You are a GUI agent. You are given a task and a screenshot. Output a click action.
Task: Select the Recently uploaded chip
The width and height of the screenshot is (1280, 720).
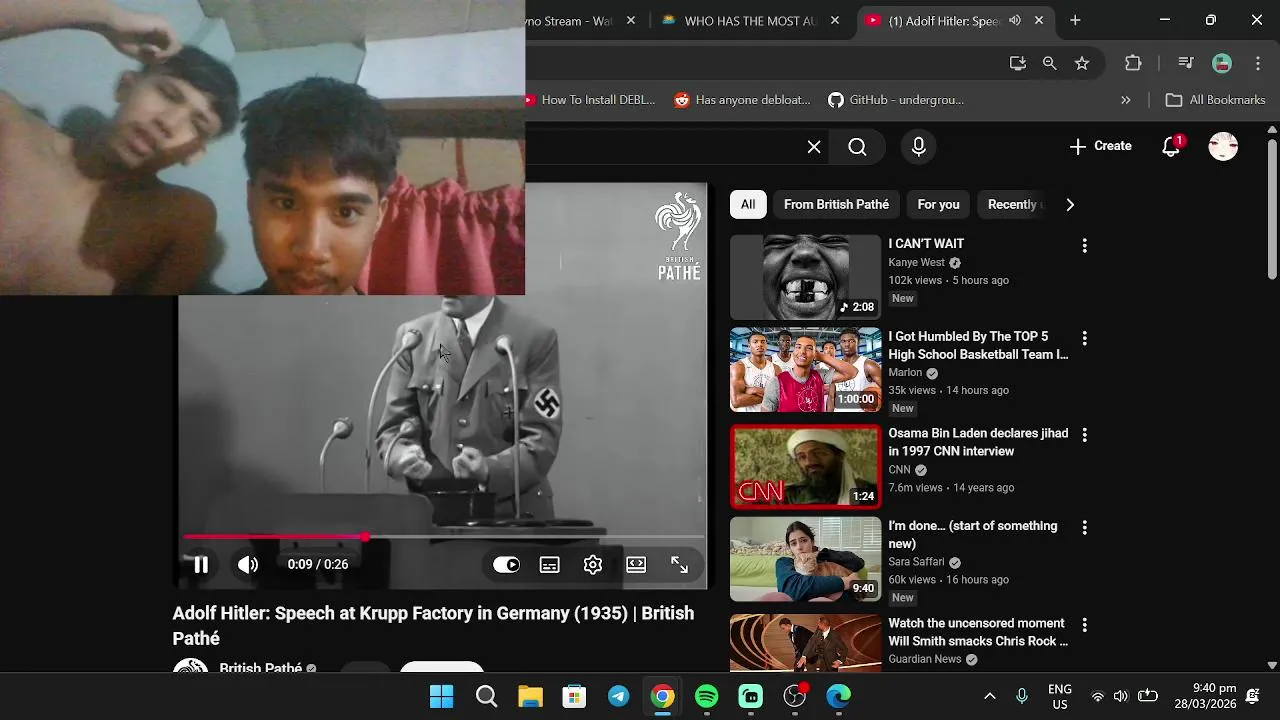pyautogui.click(x=1012, y=204)
